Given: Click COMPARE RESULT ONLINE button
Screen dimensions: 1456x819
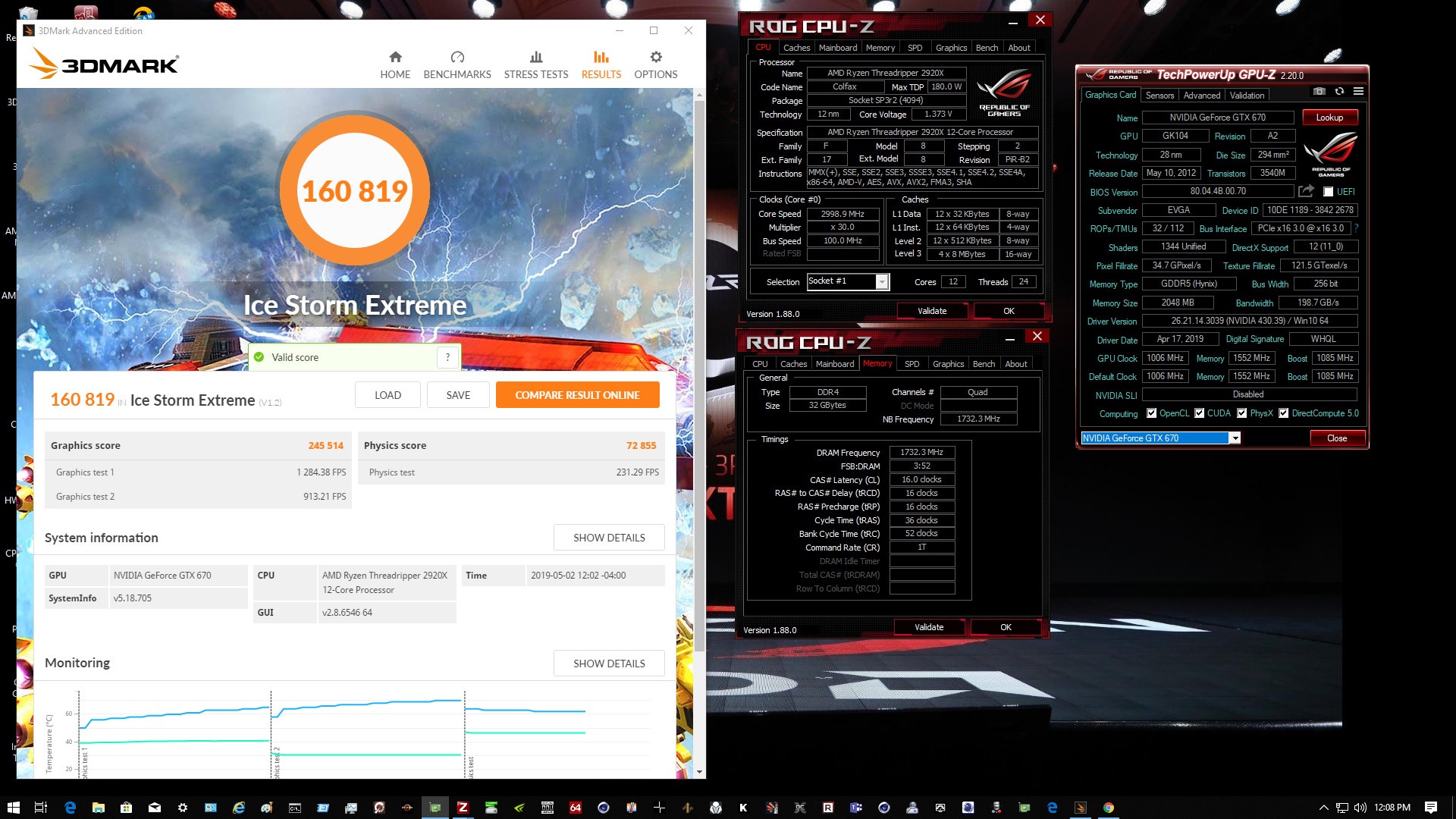Looking at the screenshot, I should pyautogui.click(x=577, y=395).
